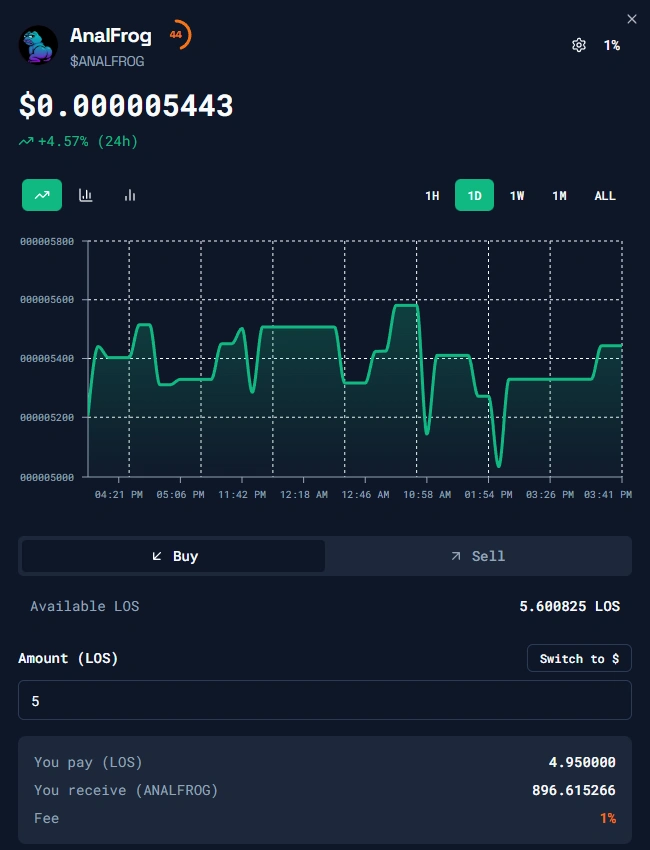The height and width of the screenshot is (850, 650).
Task: Select the line chart view icon
Action: coord(42,195)
